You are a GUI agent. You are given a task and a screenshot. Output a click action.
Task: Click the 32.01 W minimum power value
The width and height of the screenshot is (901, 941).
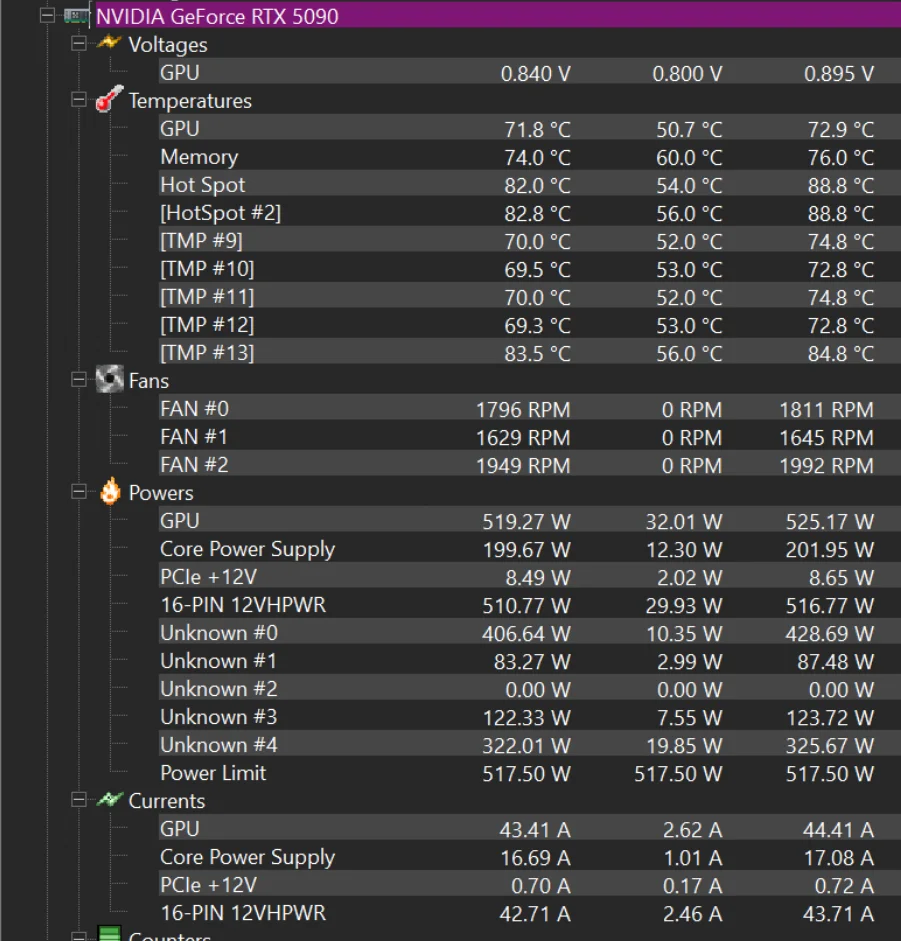(684, 522)
